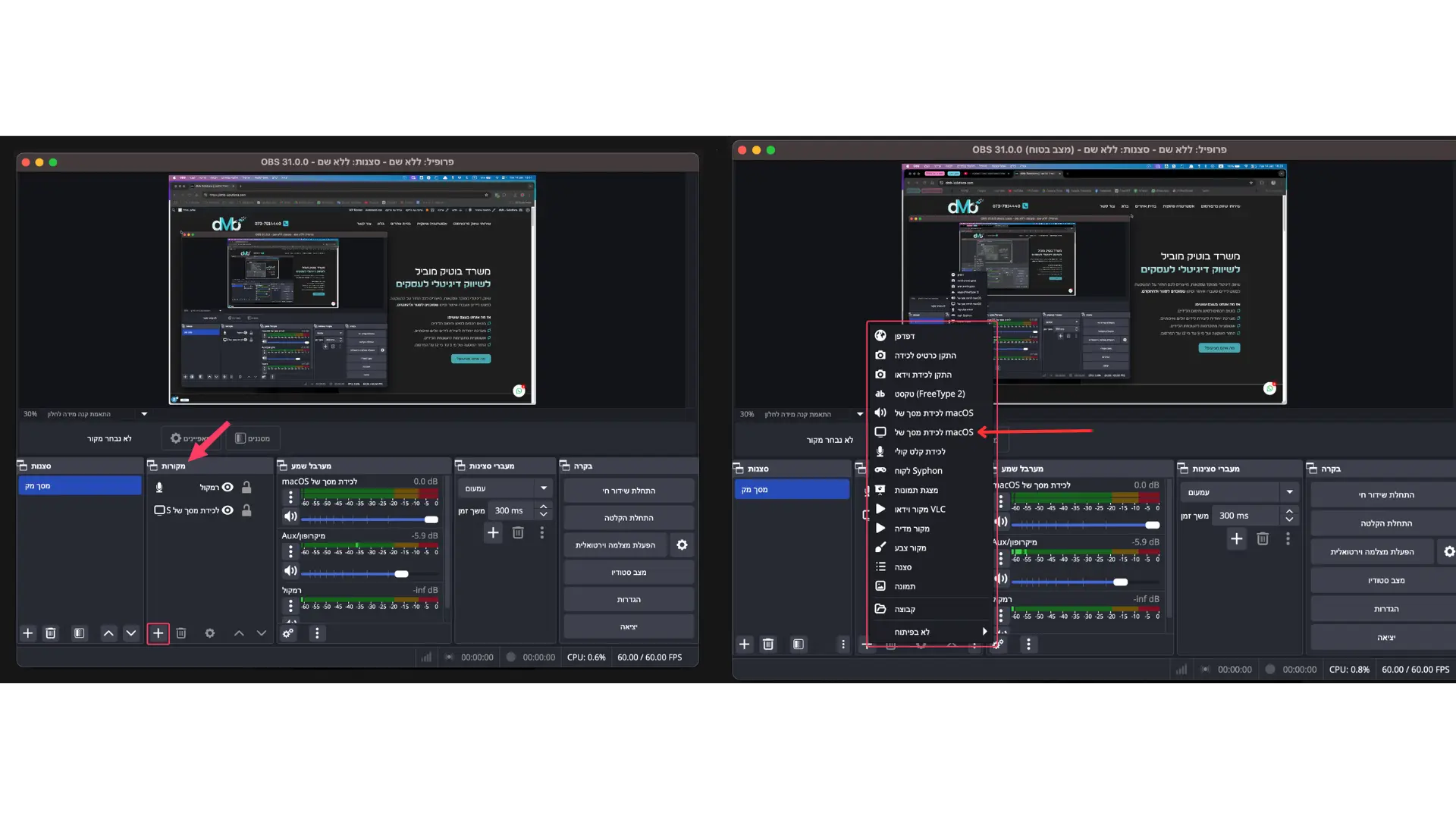Pick מקור וידאו VLC in the source menu

pos(932,510)
